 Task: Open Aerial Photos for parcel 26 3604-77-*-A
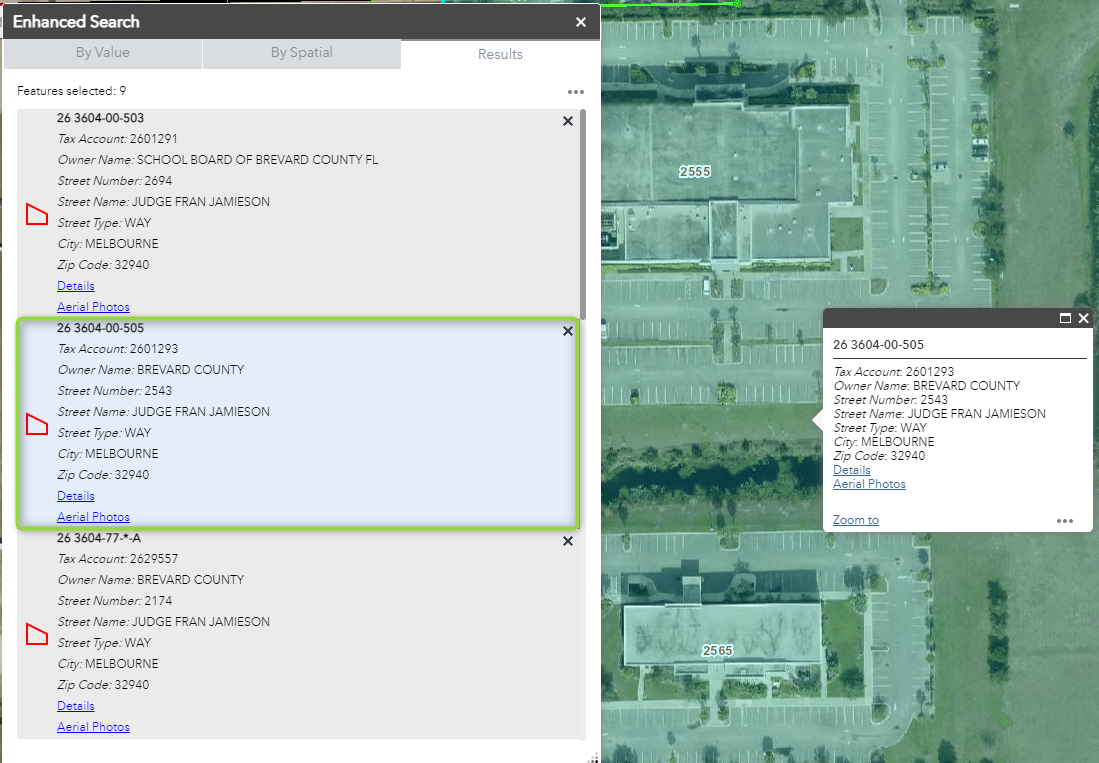point(93,726)
